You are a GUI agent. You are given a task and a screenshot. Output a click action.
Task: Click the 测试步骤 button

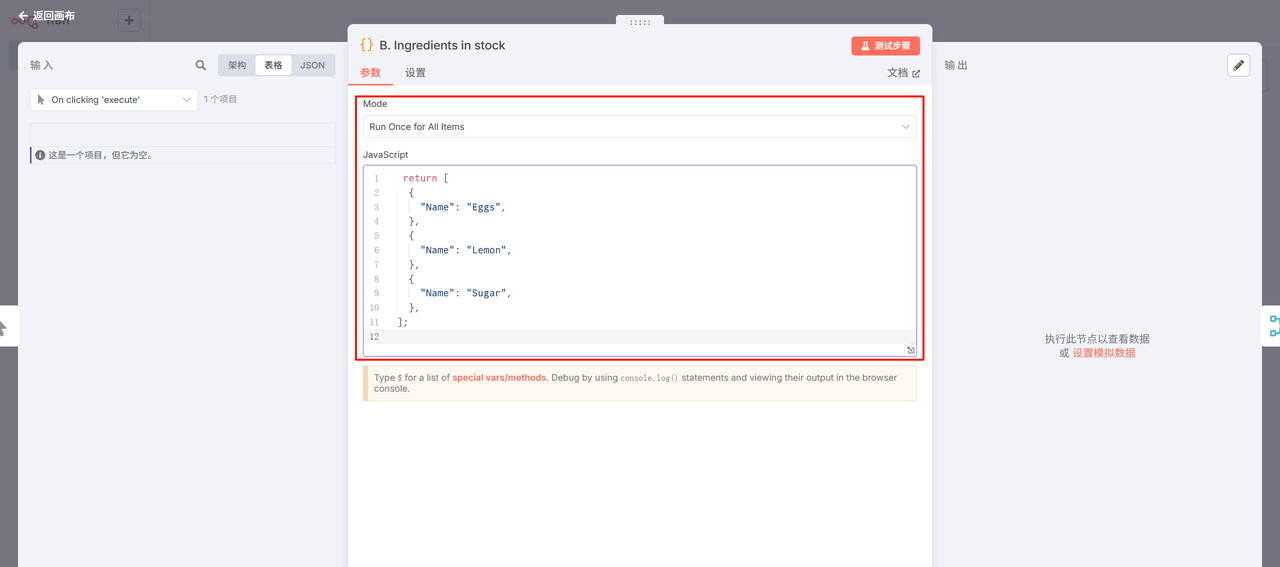(x=885, y=46)
